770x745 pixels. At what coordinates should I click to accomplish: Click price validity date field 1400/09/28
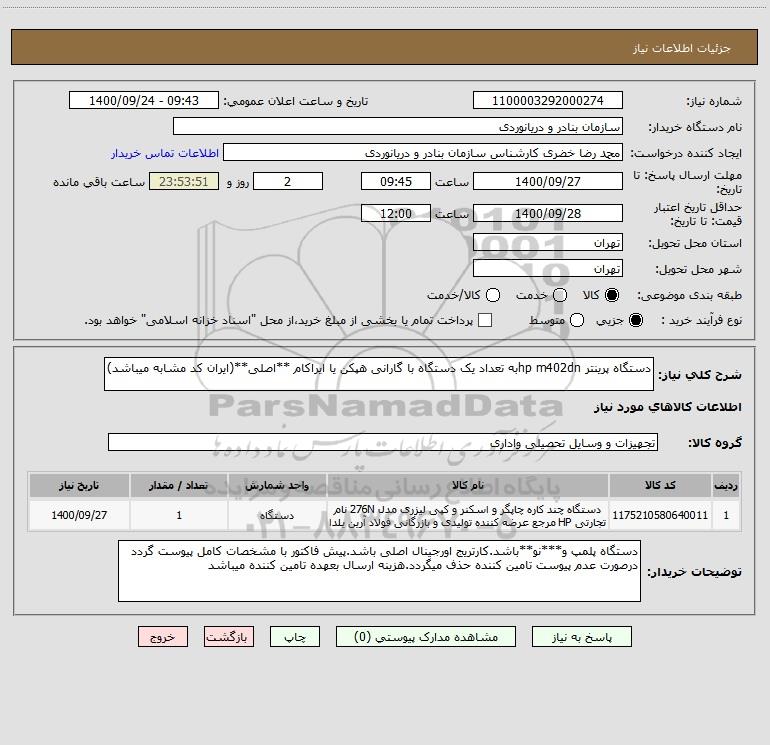548,213
